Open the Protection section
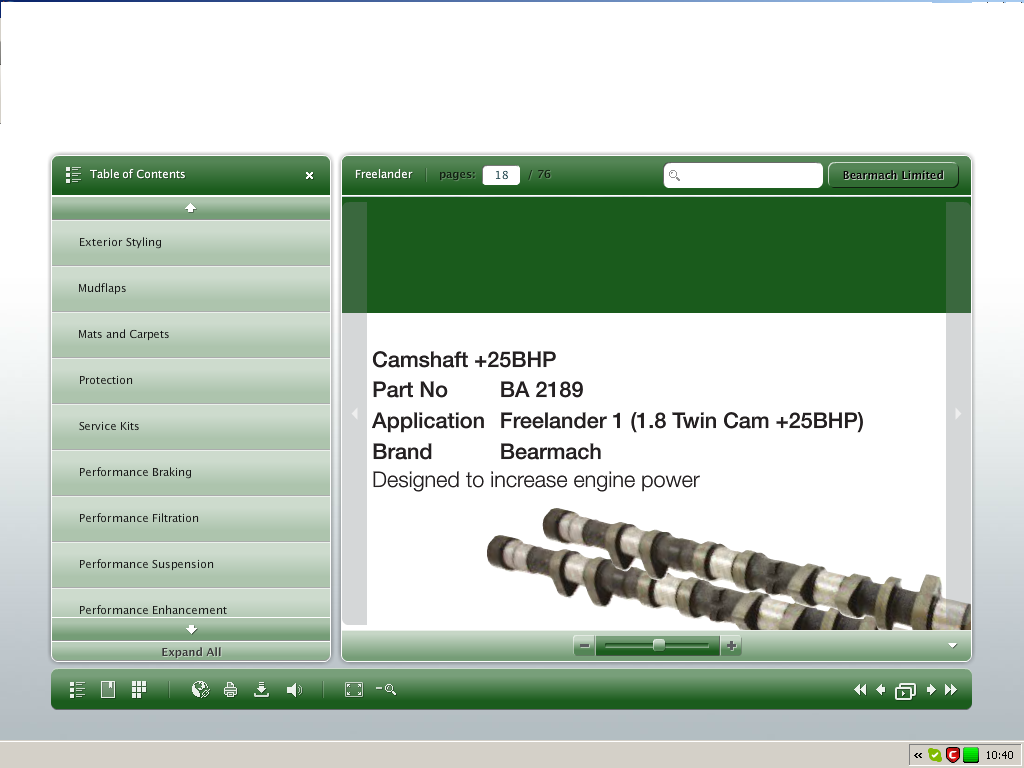1024x768 pixels. [x=191, y=381]
